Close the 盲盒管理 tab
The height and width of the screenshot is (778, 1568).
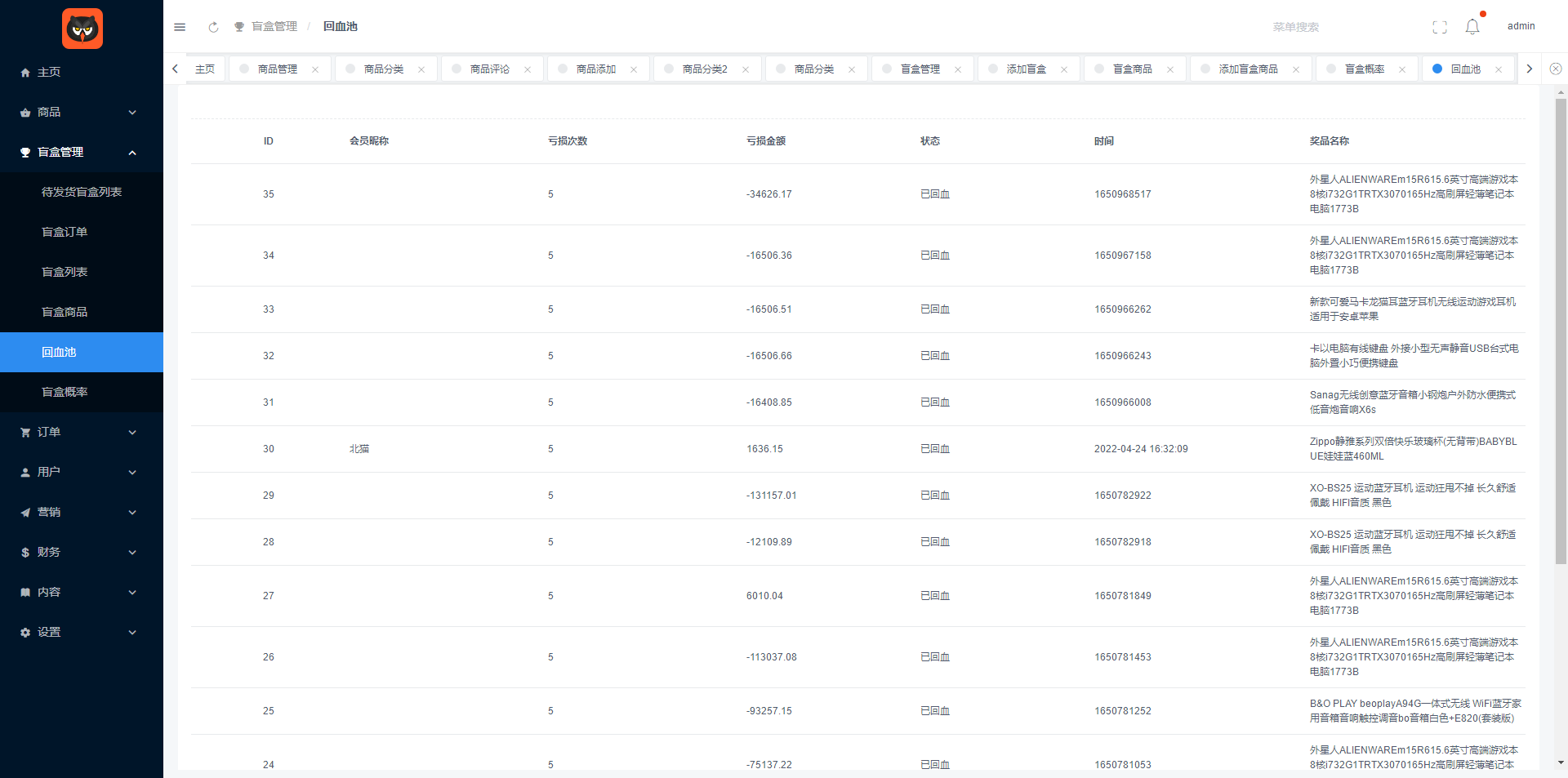[958, 69]
